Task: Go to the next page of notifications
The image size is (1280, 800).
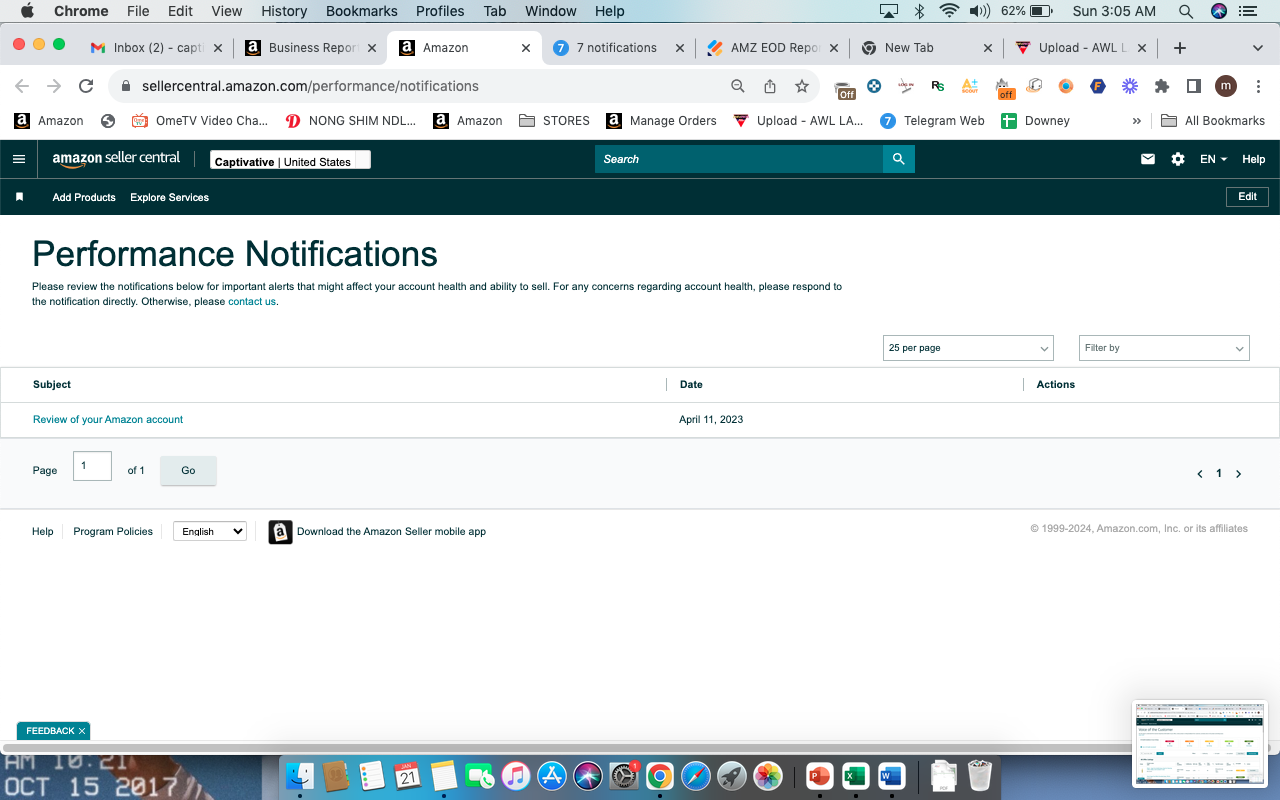Action: pos(1238,474)
